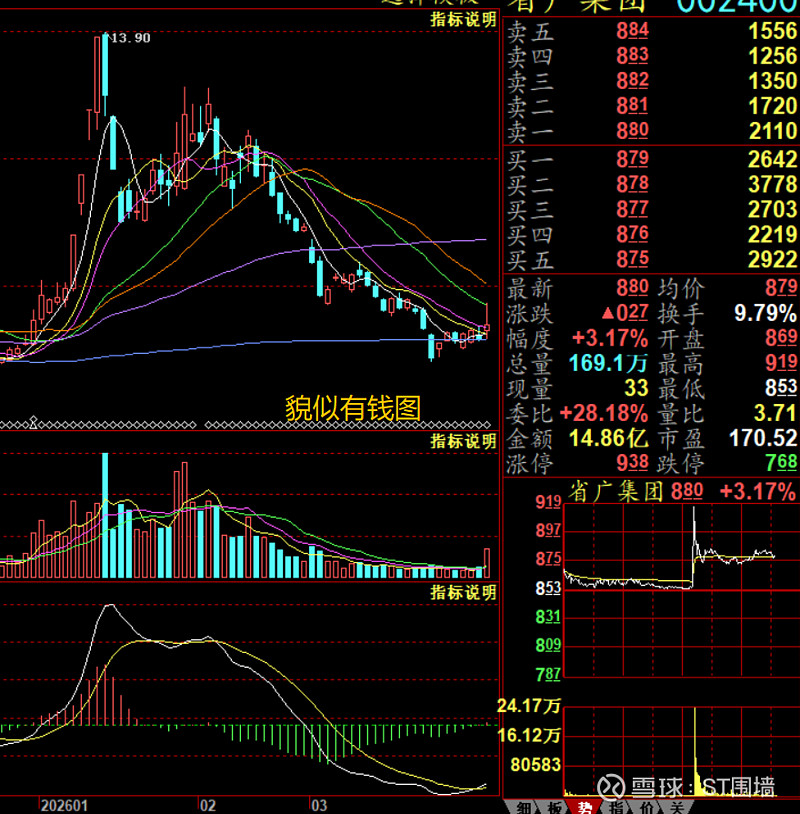Select the 买五 row priced 875
This screenshot has width=800, height=814.
click(652, 259)
